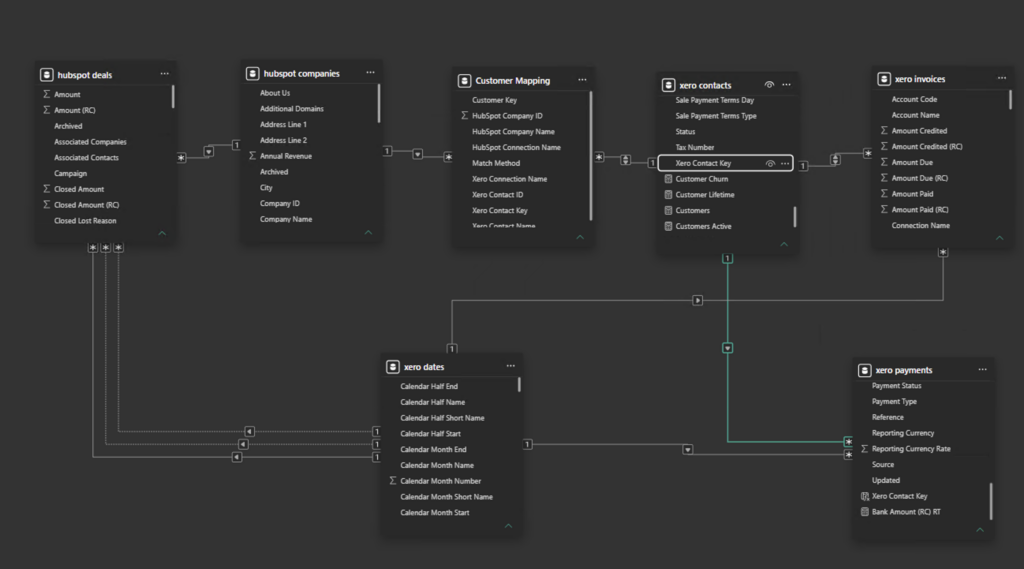Screen dimensions: 1024x569
Task: Select the Tax Number field
Action: pyautogui.click(x=694, y=148)
